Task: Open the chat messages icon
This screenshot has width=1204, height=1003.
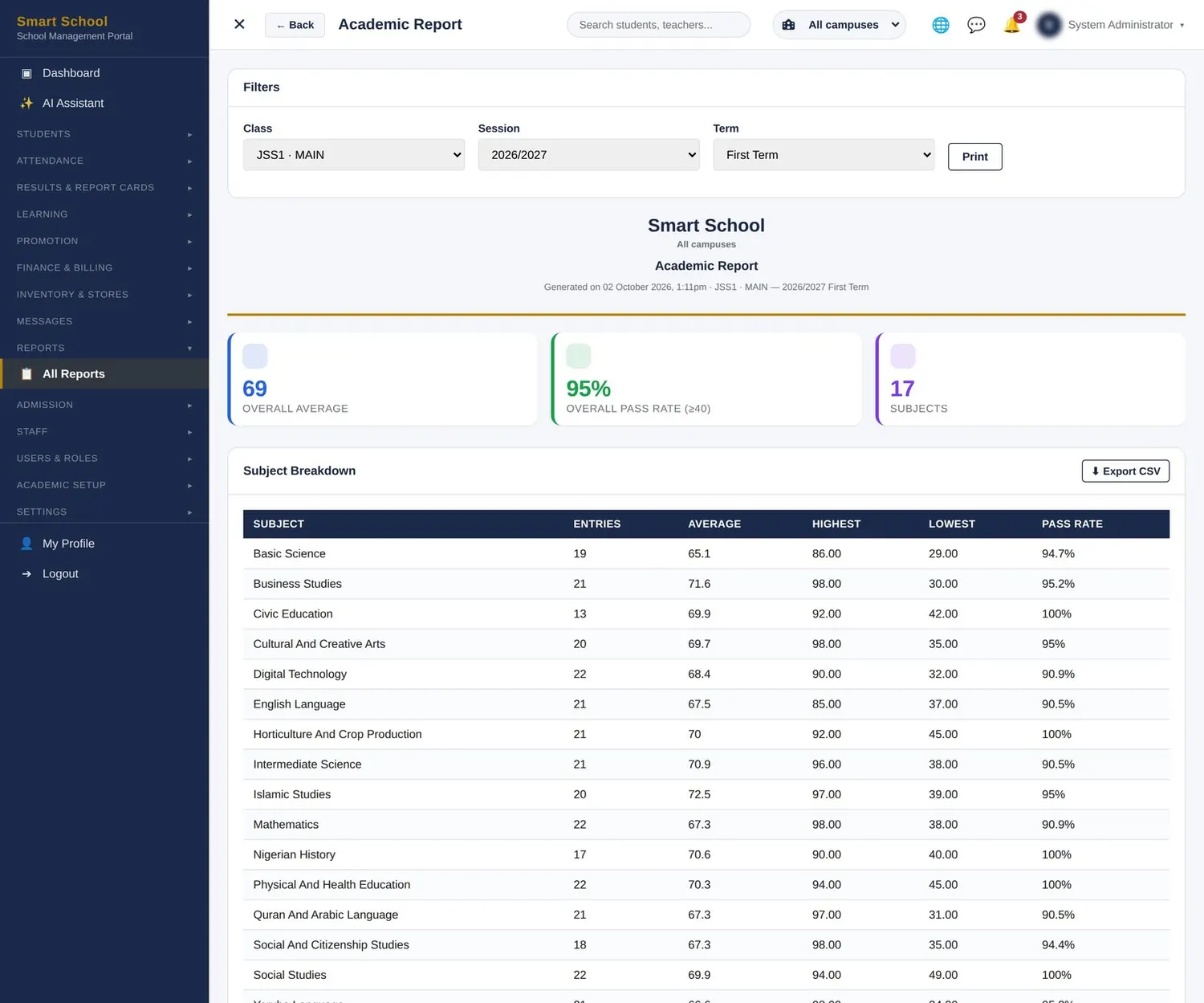Action: 976,25
